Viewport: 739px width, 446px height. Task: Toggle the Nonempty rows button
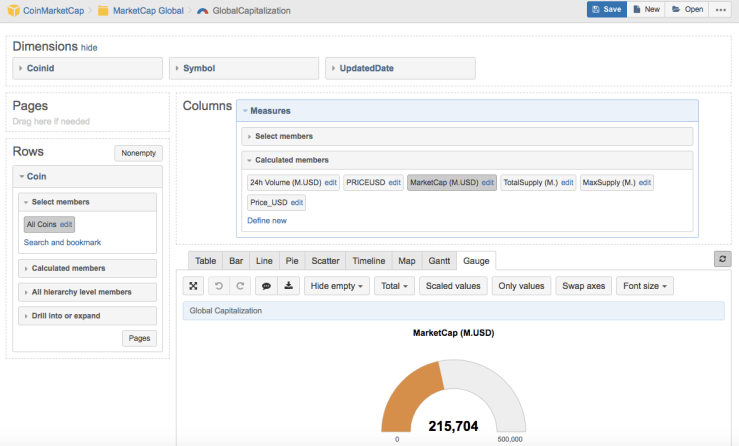coord(138,153)
